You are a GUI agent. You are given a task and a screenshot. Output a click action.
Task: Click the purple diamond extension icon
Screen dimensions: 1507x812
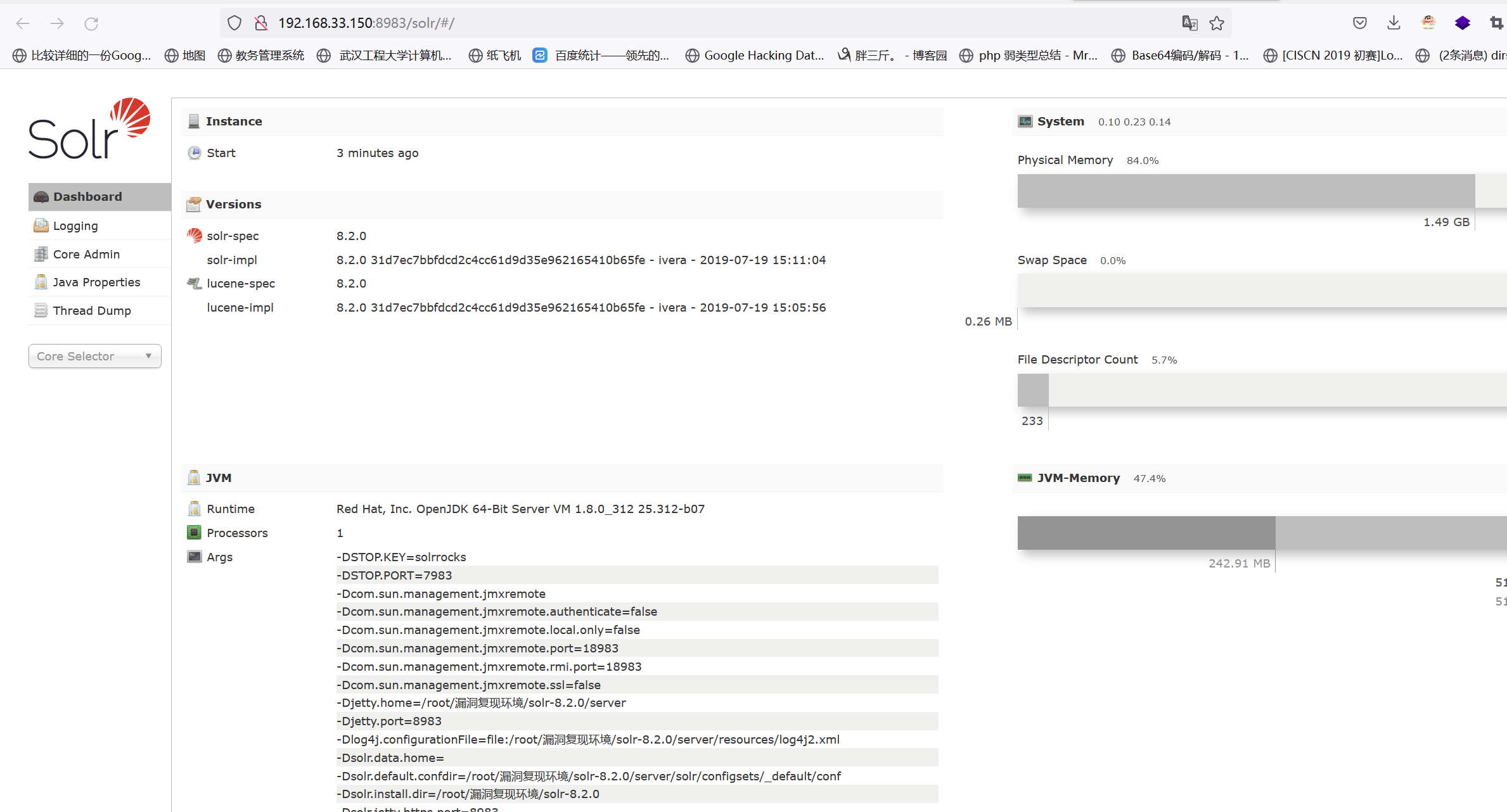1462,23
